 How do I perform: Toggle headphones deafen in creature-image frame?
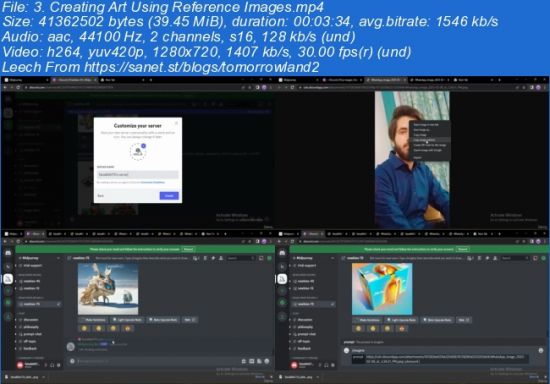(x=52, y=365)
